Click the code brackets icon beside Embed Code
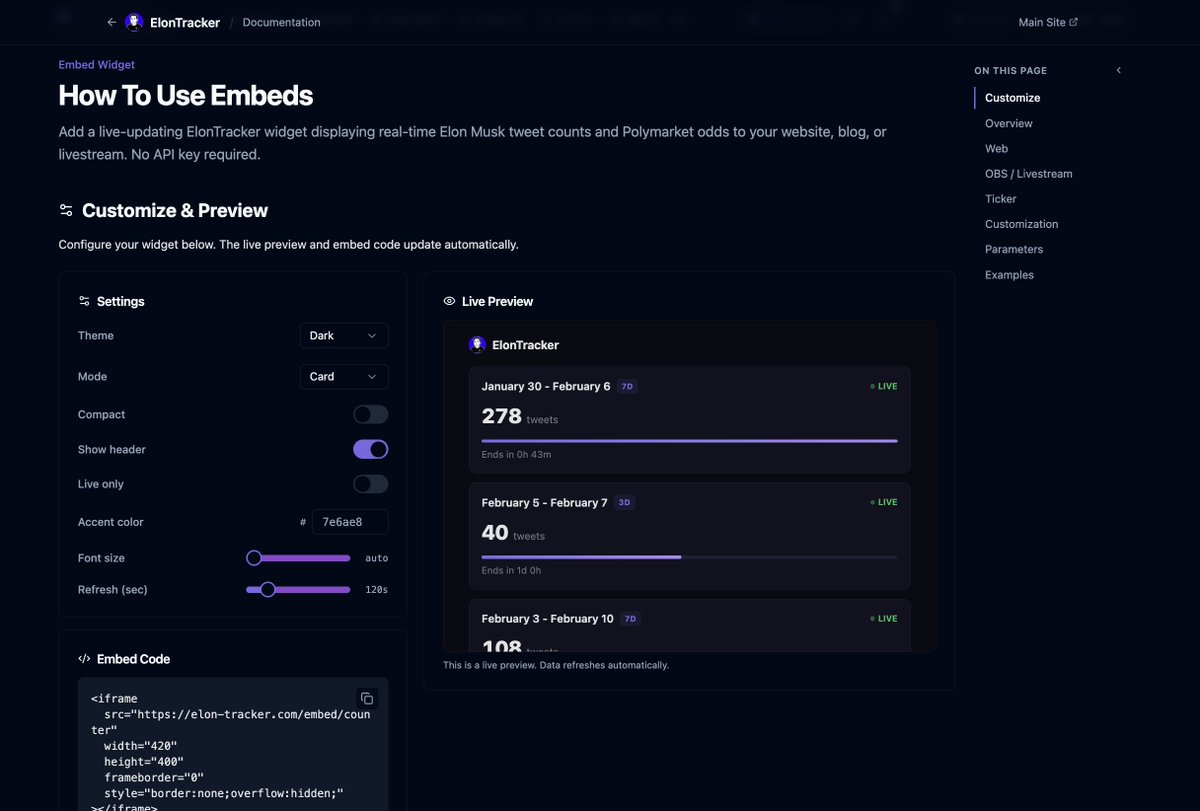Viewport: 1200px width, 811px height. point(84,659)
